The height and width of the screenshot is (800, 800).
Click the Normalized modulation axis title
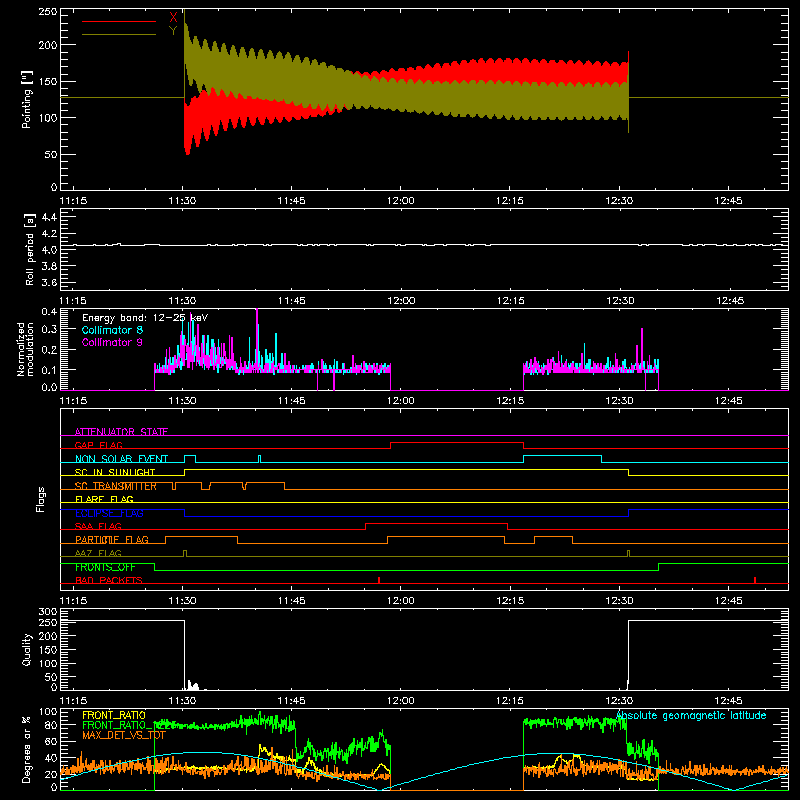tap(25, 349)
